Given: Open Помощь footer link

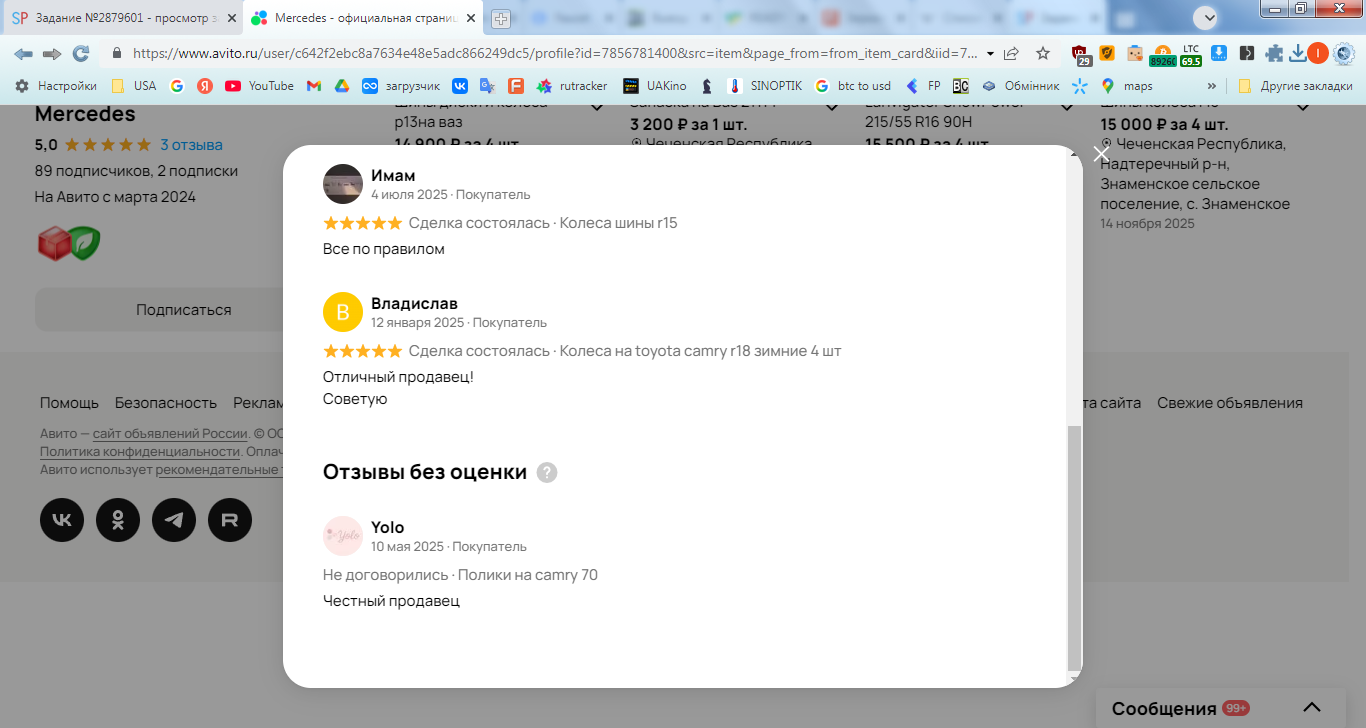Looking at the screenshot, I should coord(69,403).
